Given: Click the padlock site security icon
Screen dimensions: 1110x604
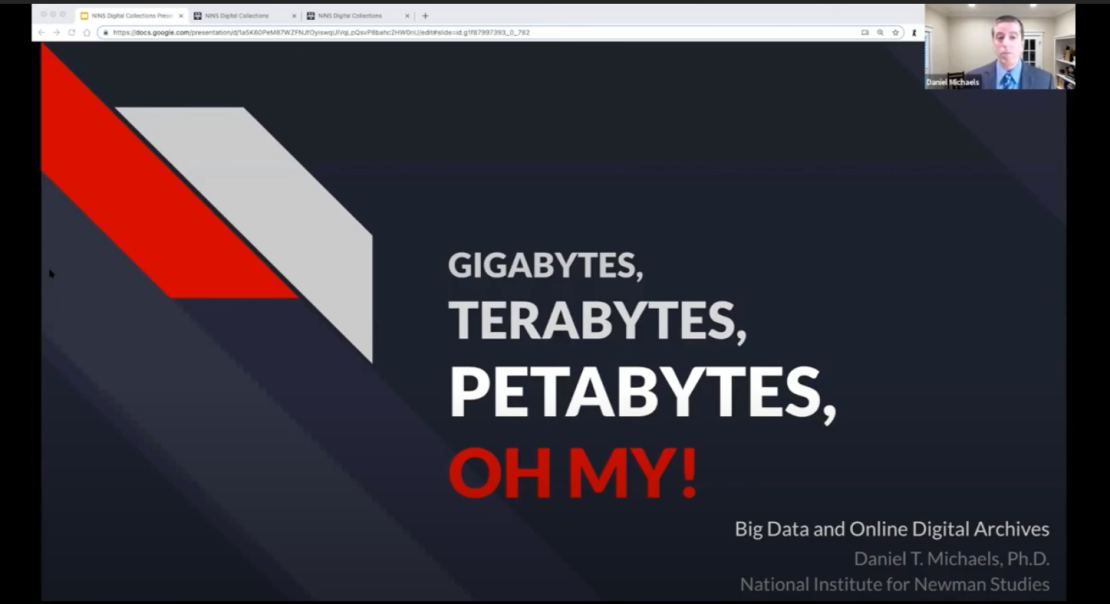Looking at the screenshot, I should 106,31.
